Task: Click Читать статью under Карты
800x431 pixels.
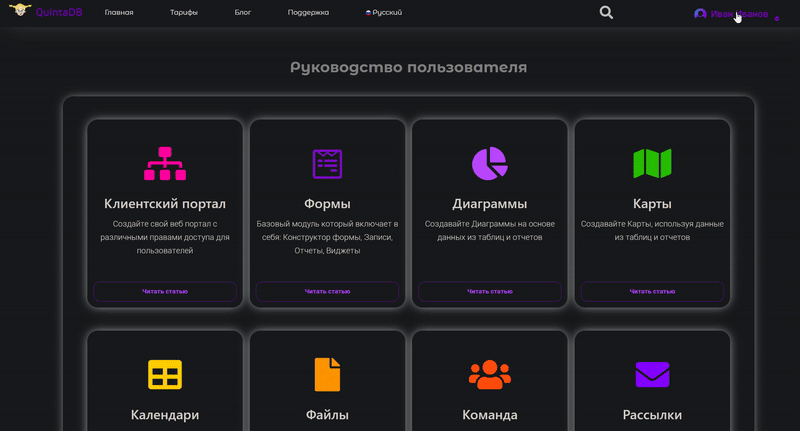Action: tap(652, 291)
